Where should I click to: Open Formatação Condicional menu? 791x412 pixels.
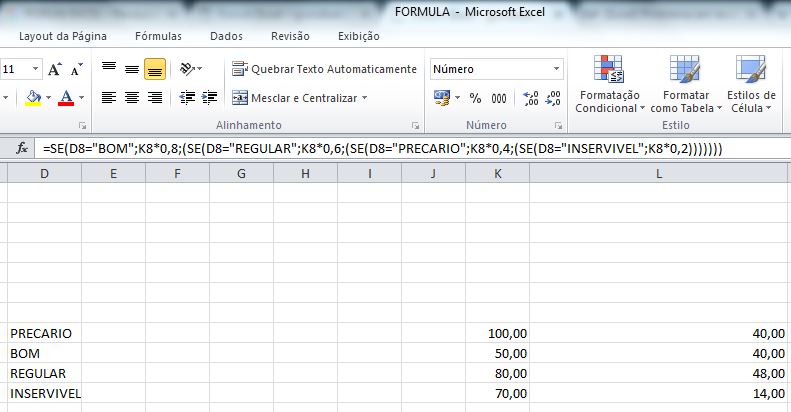pos(609,84)
